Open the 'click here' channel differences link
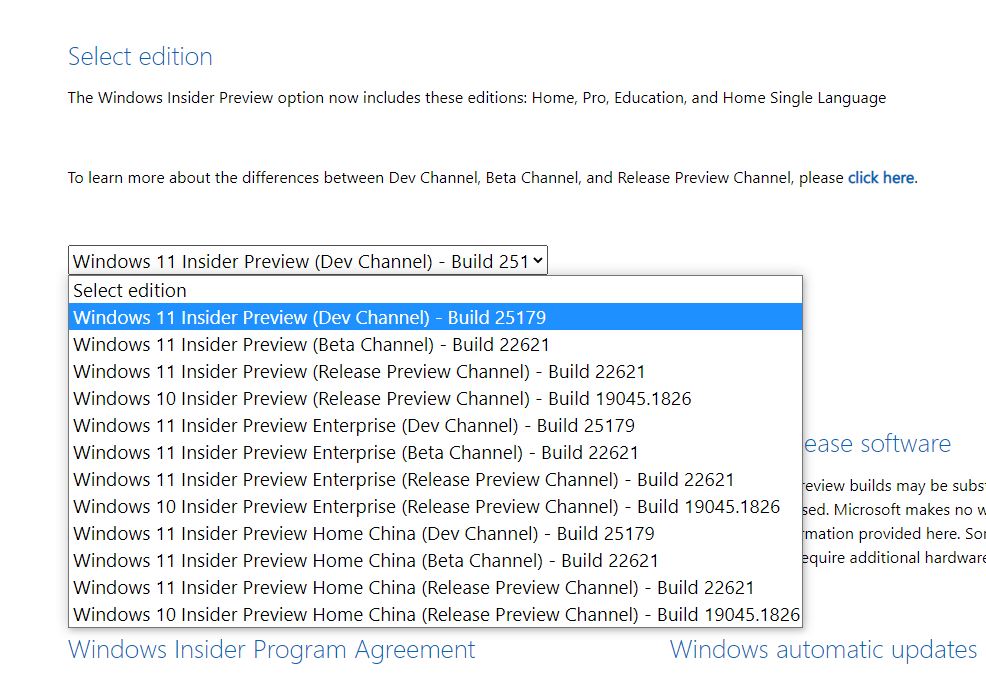The image size is (986, 677). 881,178
